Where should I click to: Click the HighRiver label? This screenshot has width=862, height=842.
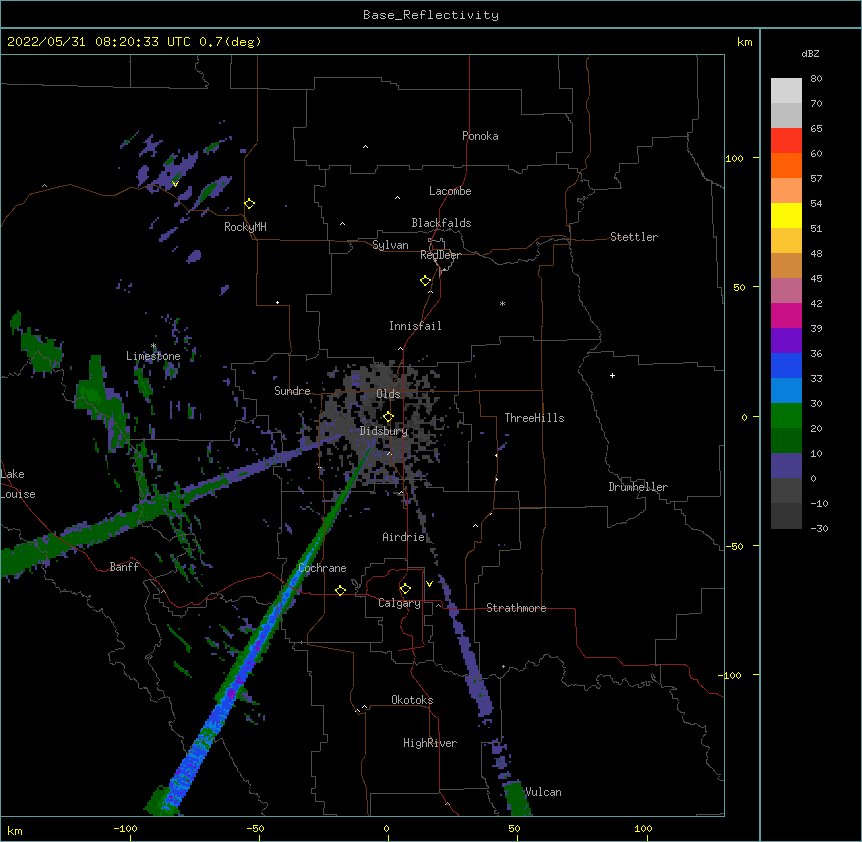430,743
